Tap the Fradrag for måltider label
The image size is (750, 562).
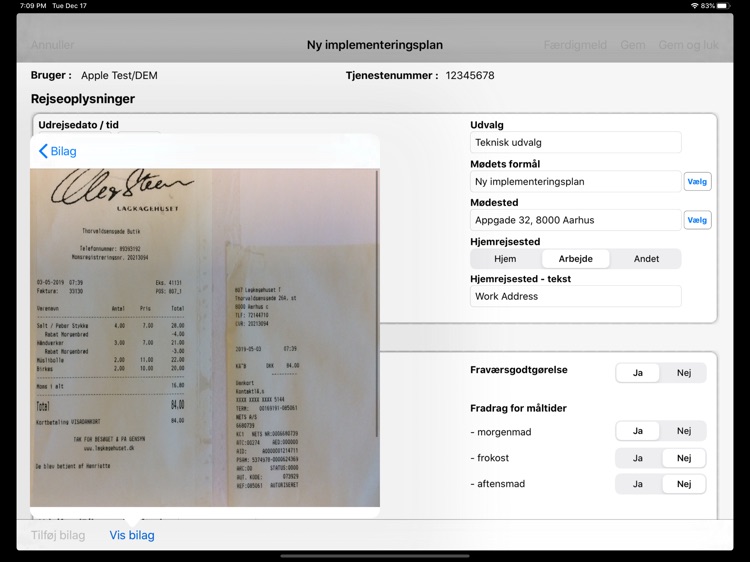click(x=518, y=408)
